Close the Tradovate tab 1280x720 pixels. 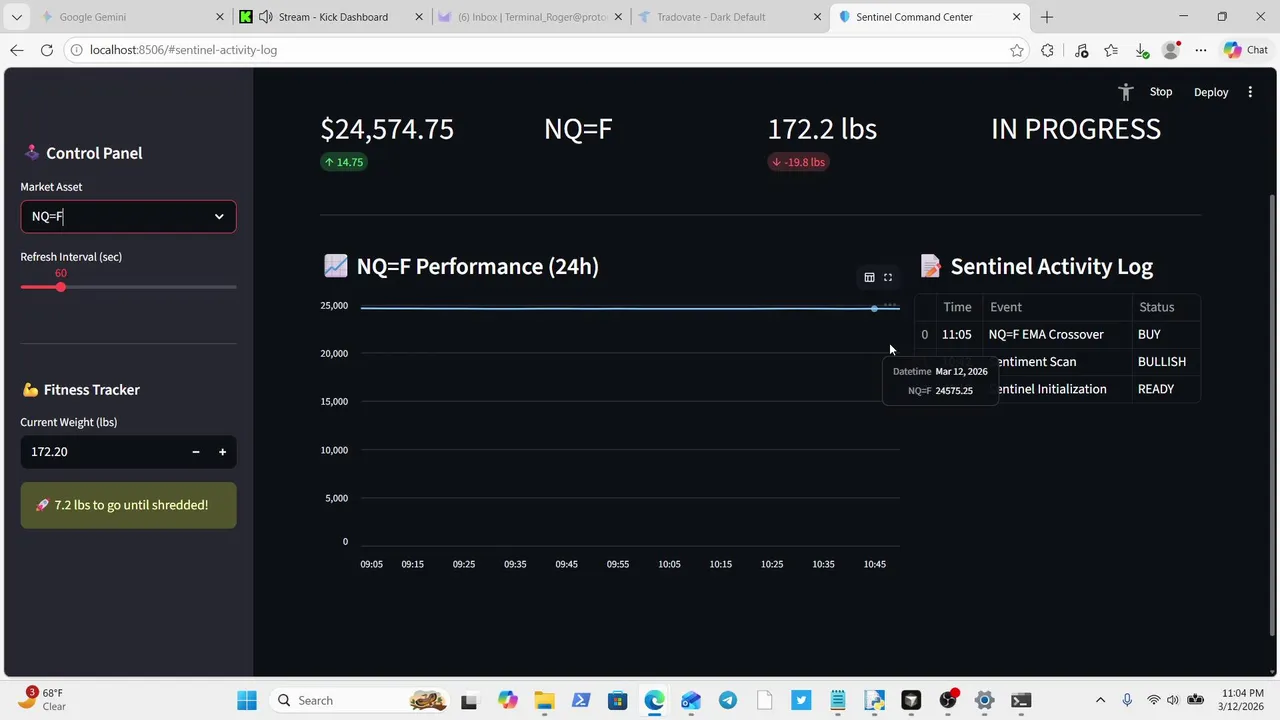click(817, 17)
